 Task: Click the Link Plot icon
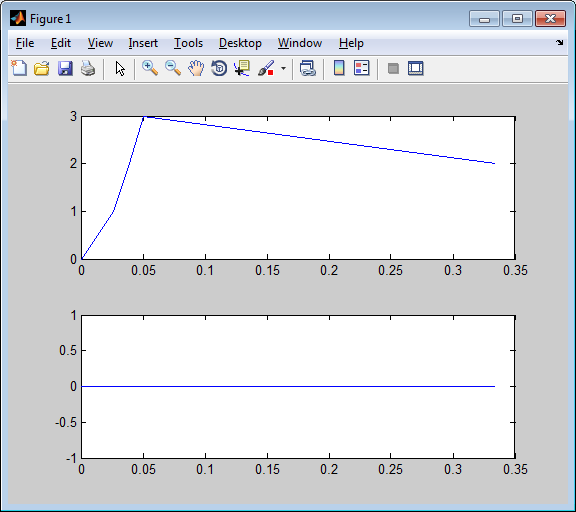click(307, 68)
